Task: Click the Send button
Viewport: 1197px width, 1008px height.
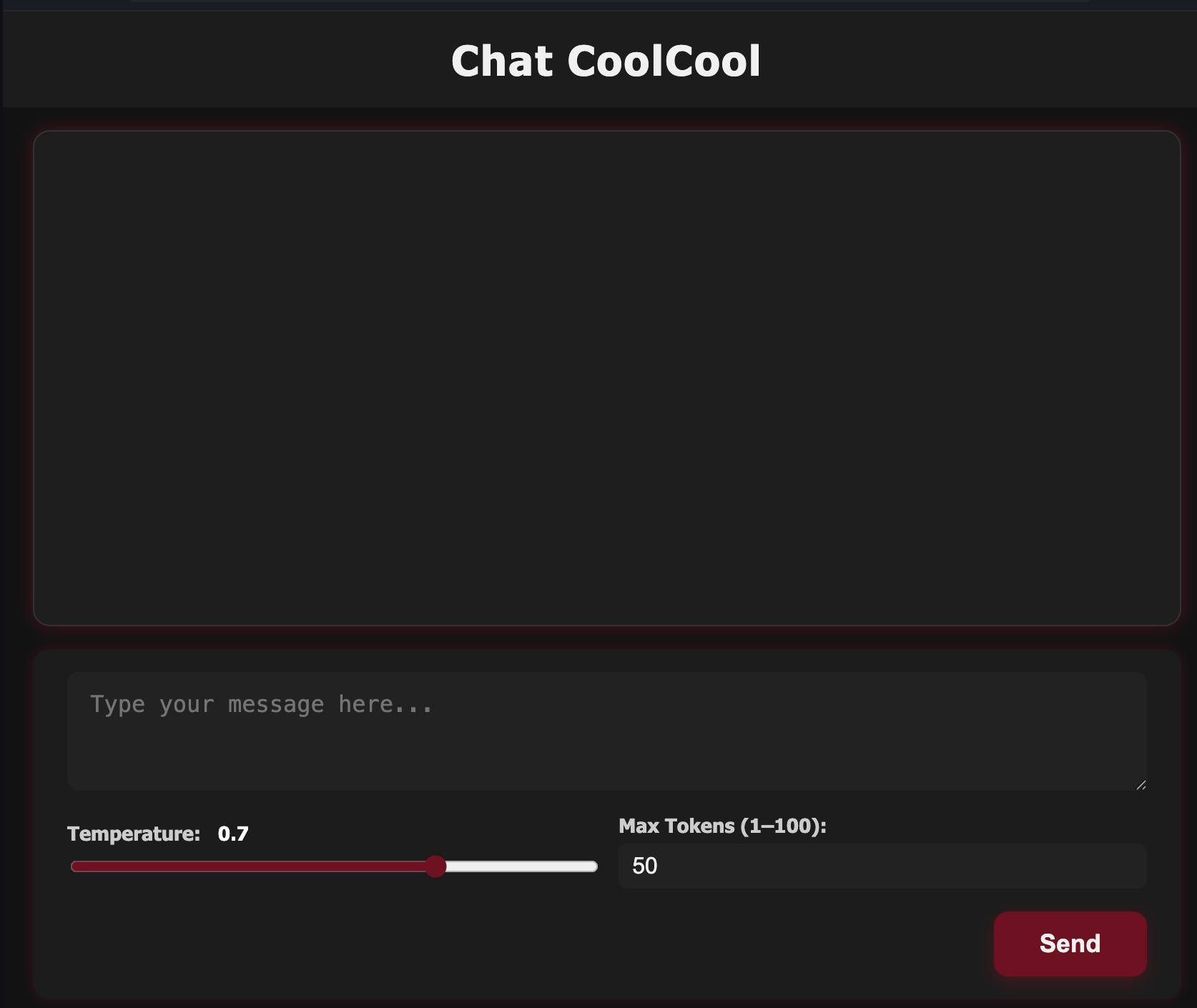Action: pos(1070,944)
